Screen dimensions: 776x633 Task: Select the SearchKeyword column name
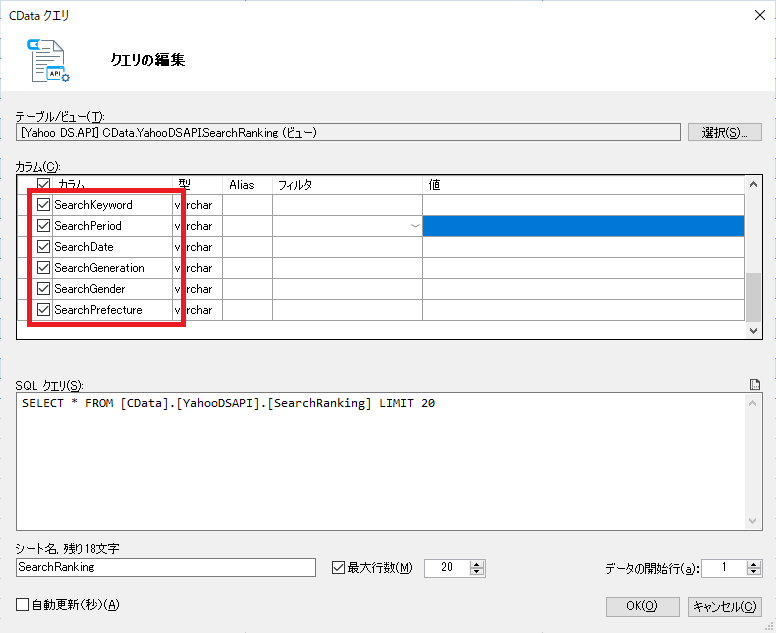coord(94,205)
